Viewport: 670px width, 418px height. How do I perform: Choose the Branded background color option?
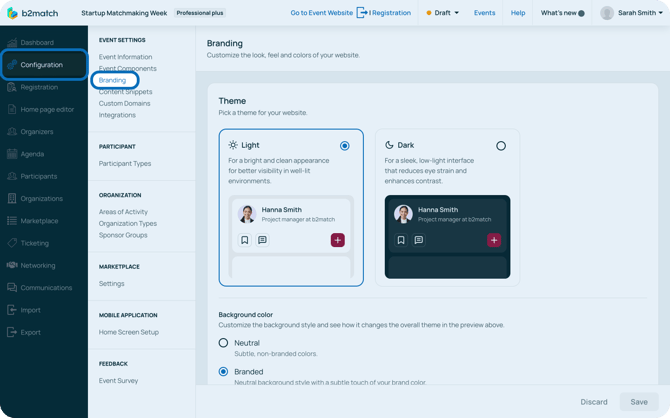224,371
